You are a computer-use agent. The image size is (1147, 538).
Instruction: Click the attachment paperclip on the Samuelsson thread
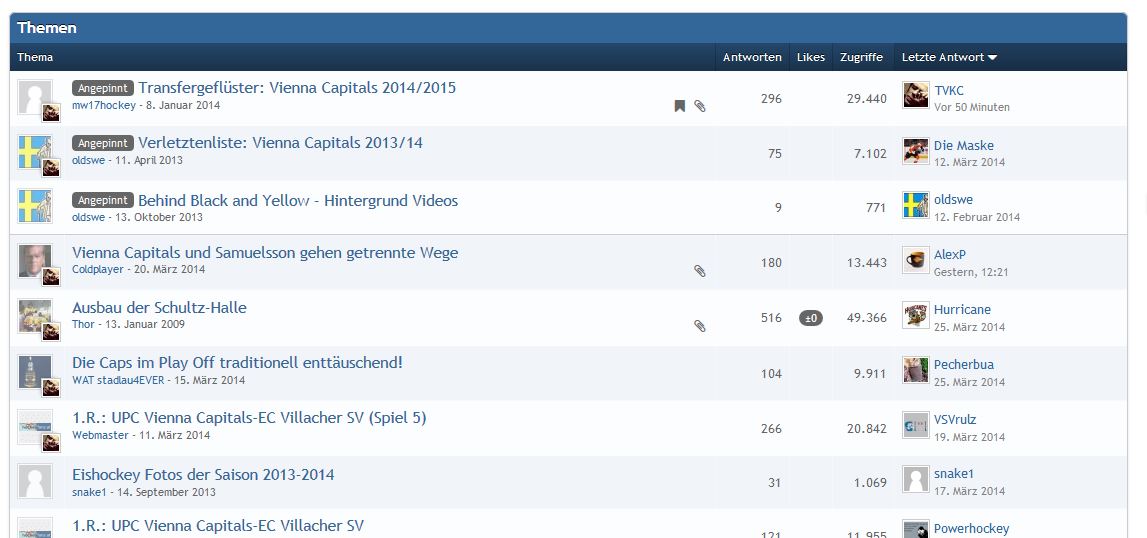700,271
